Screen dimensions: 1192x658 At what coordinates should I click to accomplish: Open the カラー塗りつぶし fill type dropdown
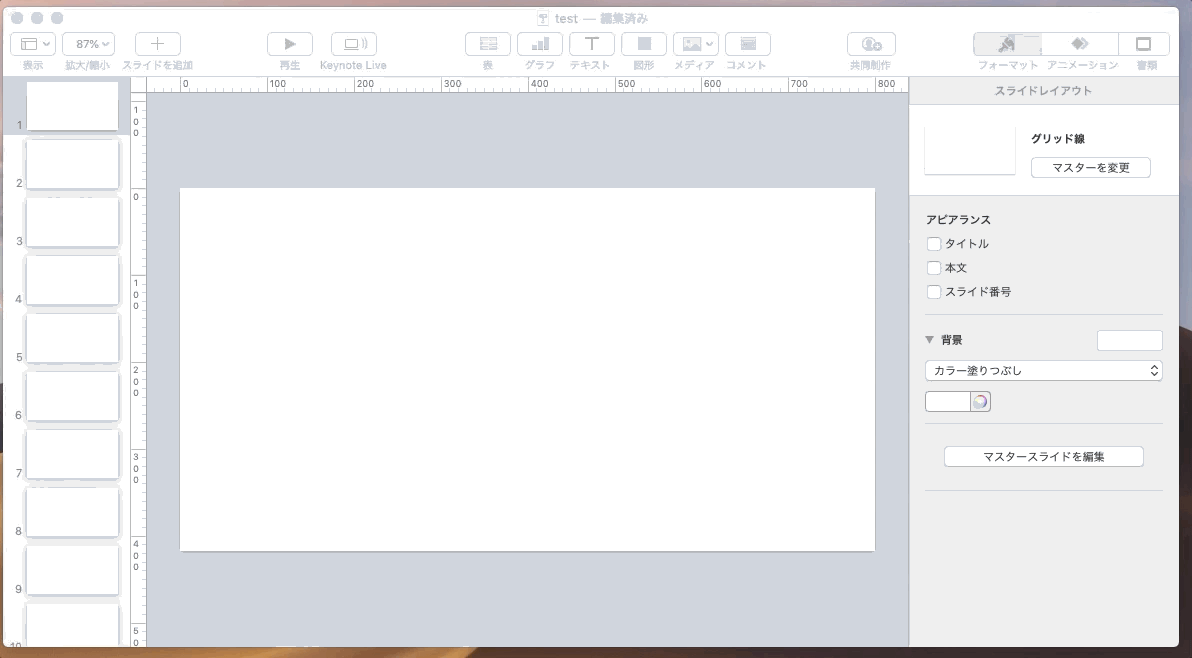coord(1043,371)
